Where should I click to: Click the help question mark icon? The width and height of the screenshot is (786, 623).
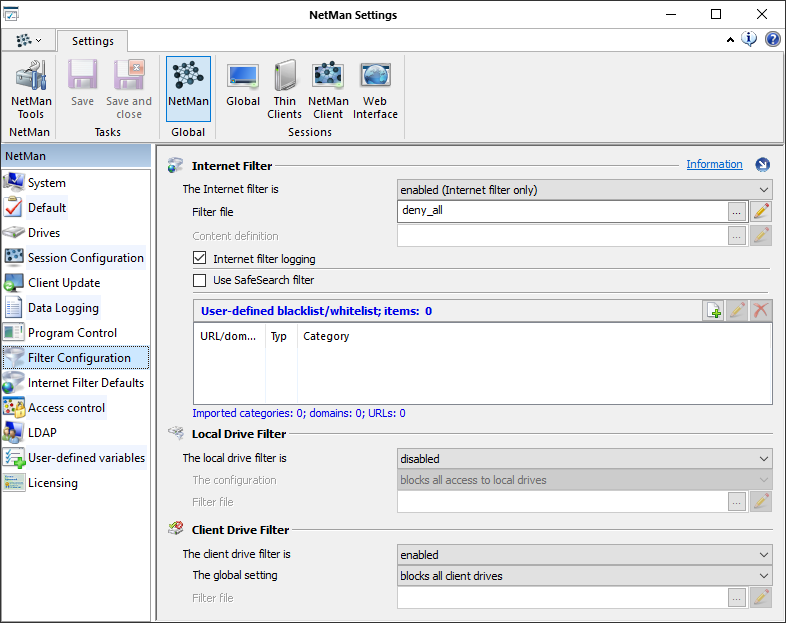click(x=773, y=40)
